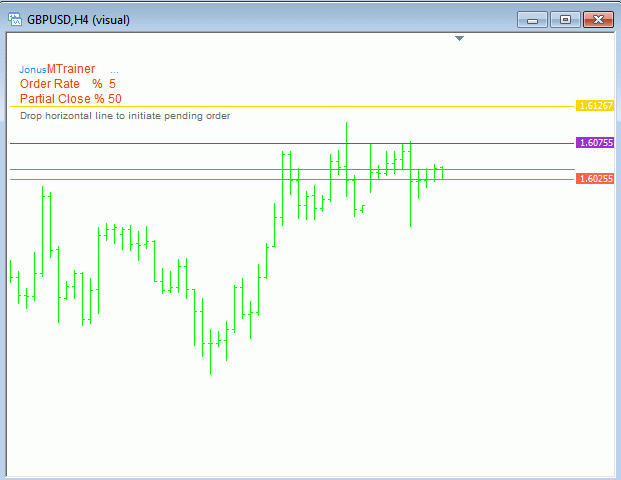Click the chart window icon in title bar
The height and width of the screenshot is (480, 621).
point(15,19)
